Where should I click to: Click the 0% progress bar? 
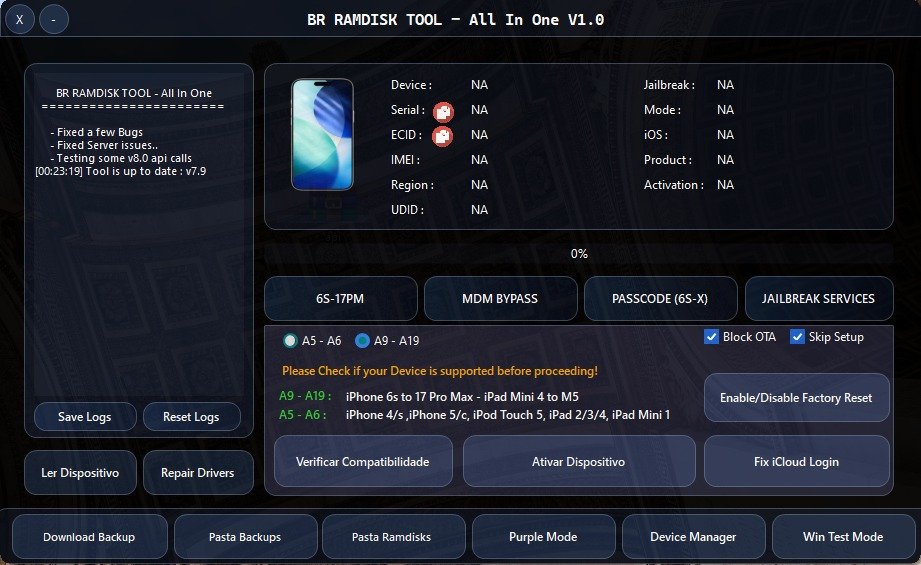pos(579,254)
